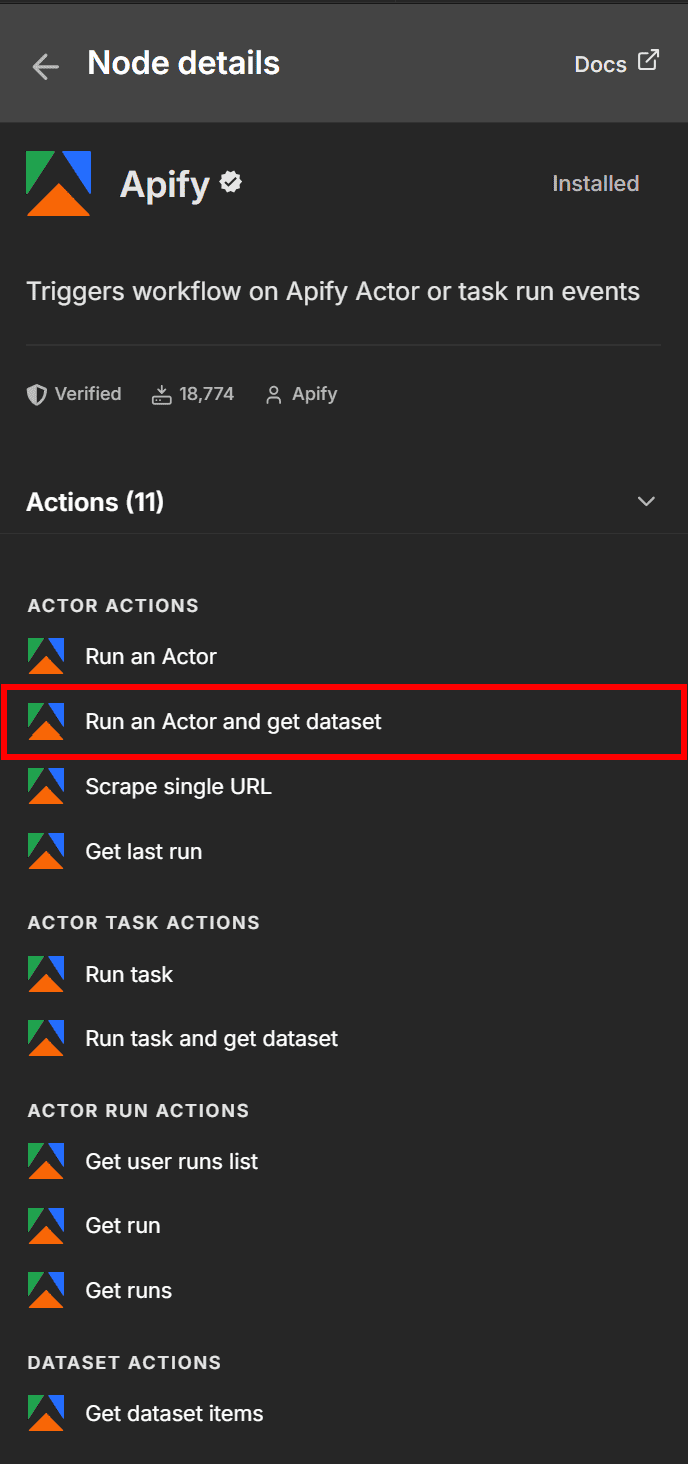Click the downloads icon beside 18,774

(x=161, y=395)
